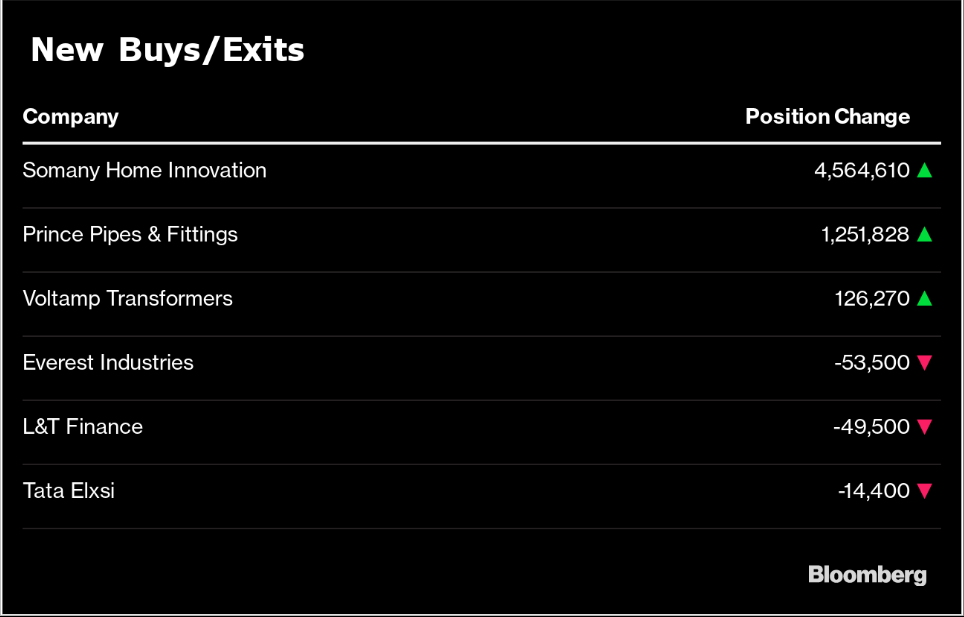The width and height of the screenshot is (964, 617).
Task: Click red down arrow beside L&T Finance
Action: point(924,427)
